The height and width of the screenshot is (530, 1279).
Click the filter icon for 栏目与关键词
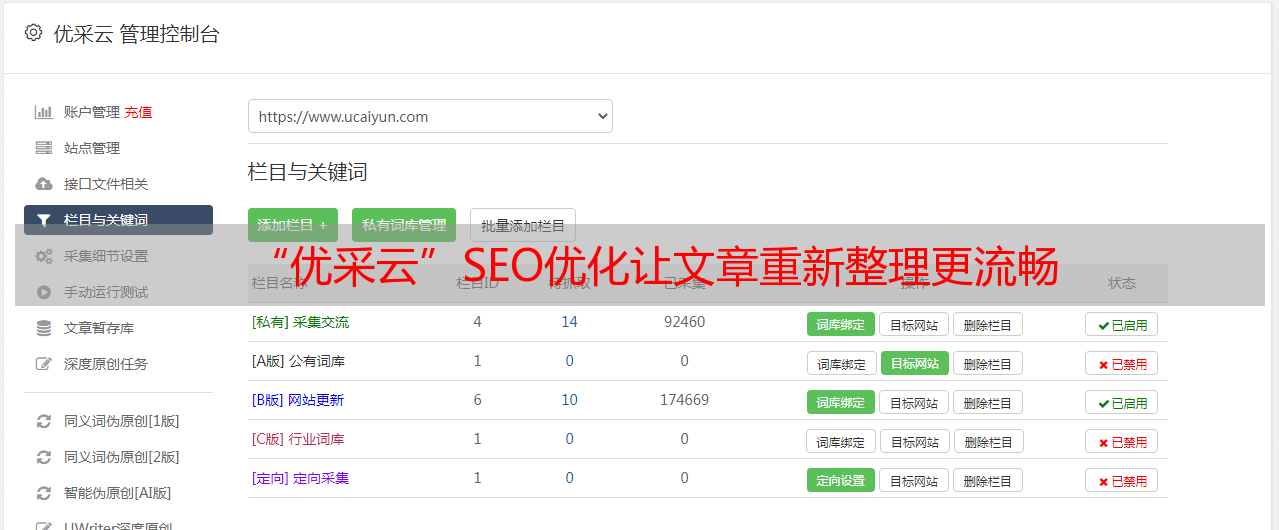click(43, 220)
